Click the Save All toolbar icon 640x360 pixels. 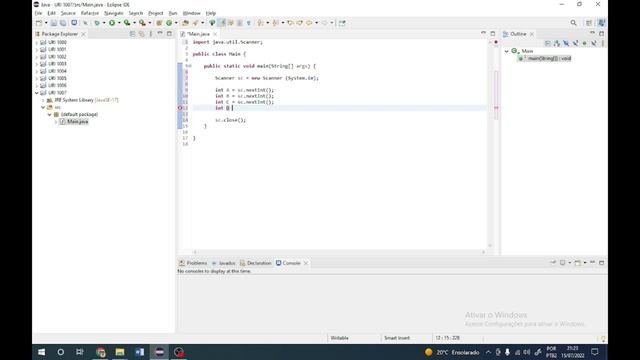(63, 23)
